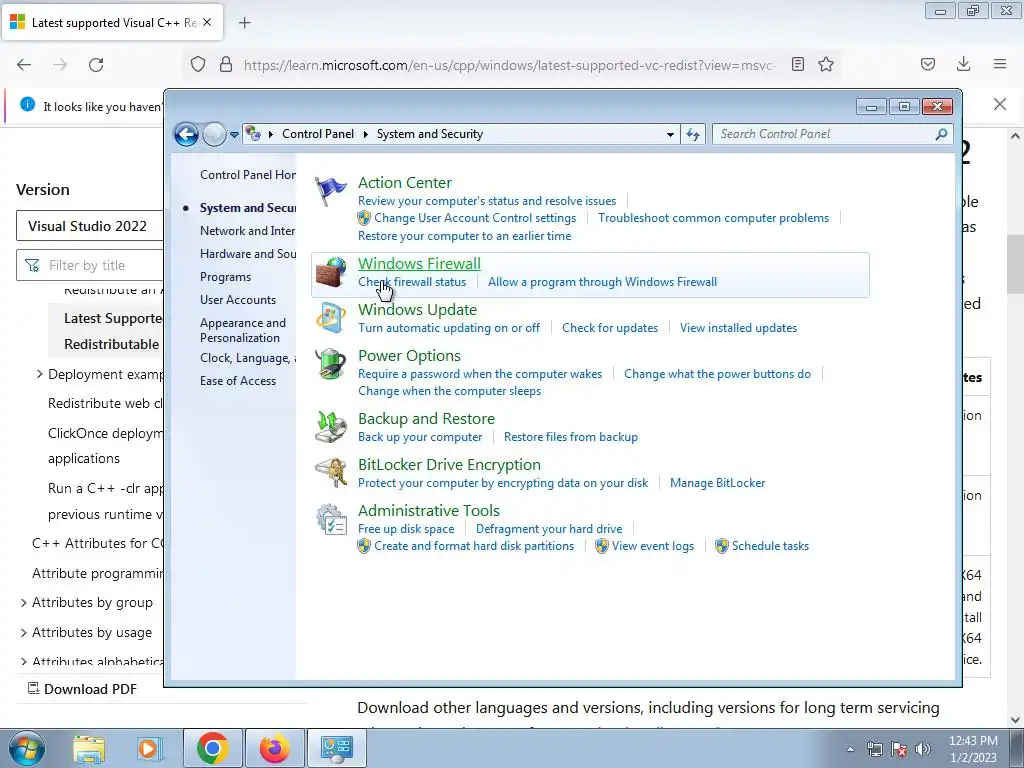1024x768 pixels.
Task: Click Check firewall status link
Action: [412, 282]
